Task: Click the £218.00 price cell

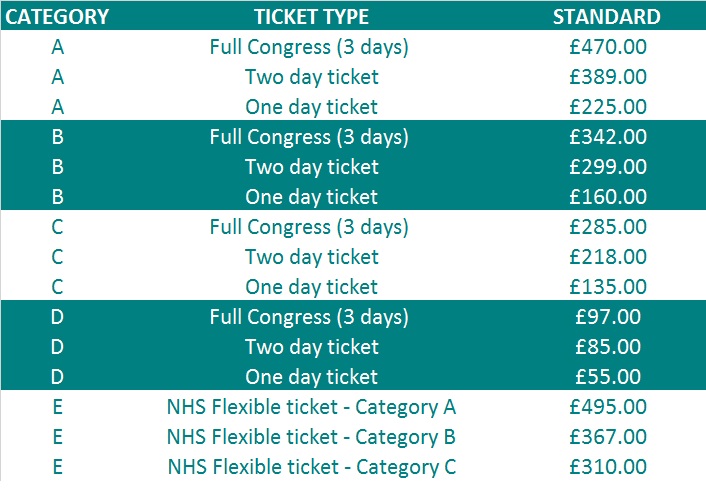Action: click(608, 257)
